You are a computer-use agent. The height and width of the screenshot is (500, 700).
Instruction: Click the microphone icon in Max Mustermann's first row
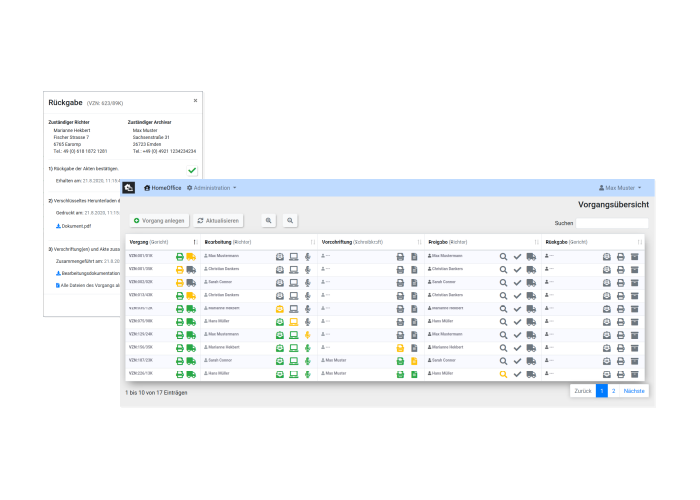[308, 257]
